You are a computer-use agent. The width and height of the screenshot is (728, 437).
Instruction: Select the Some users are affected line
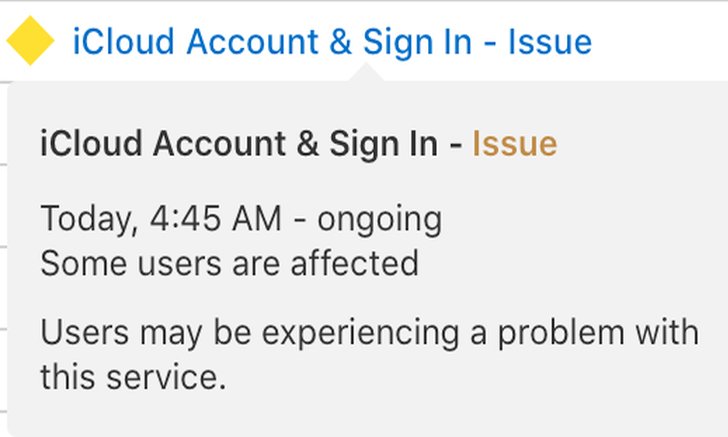(230, 263)
